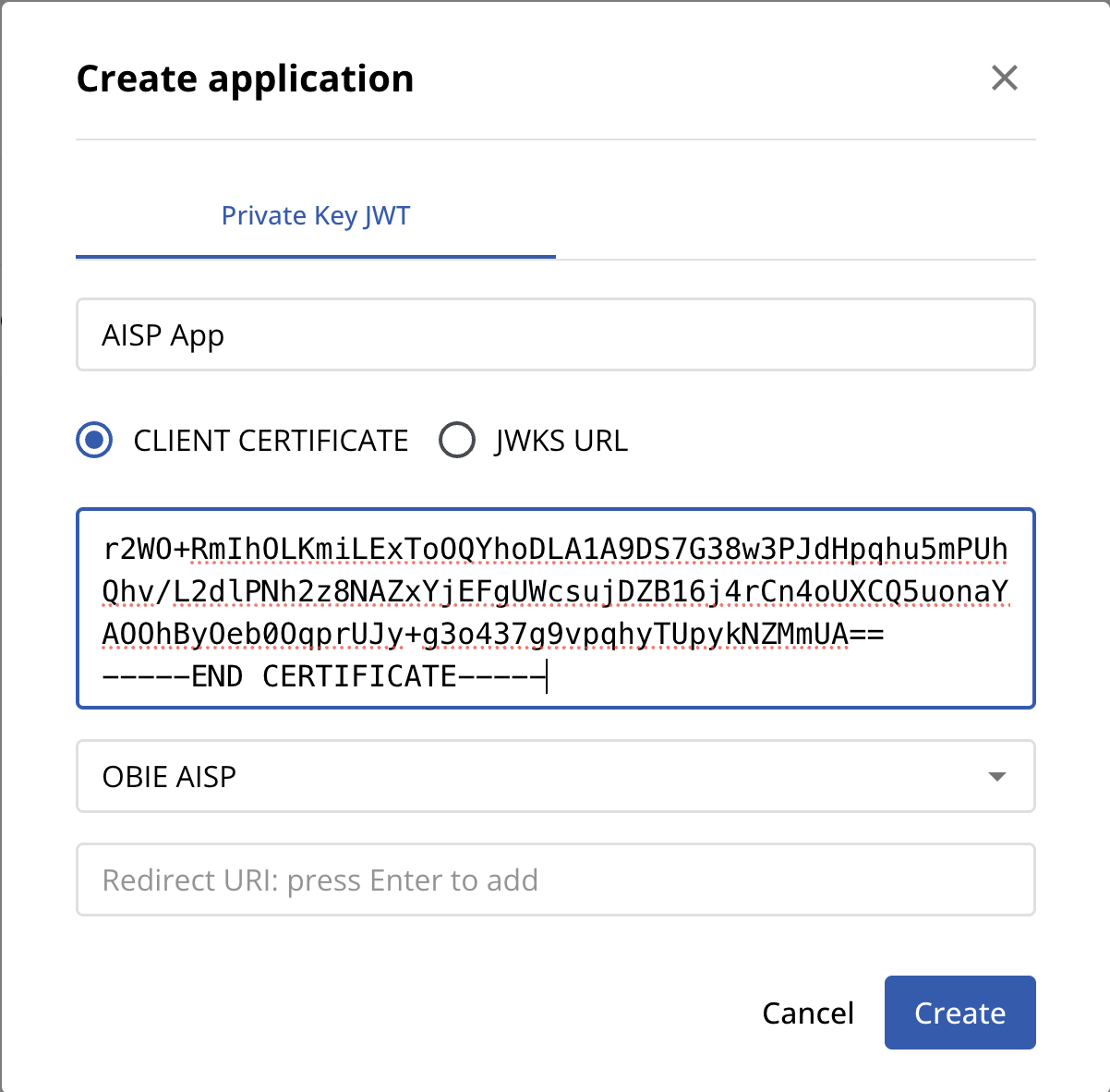Close the Create application dialog
This screenshot has height=1092, width=1110.
tap(1005, 79)
